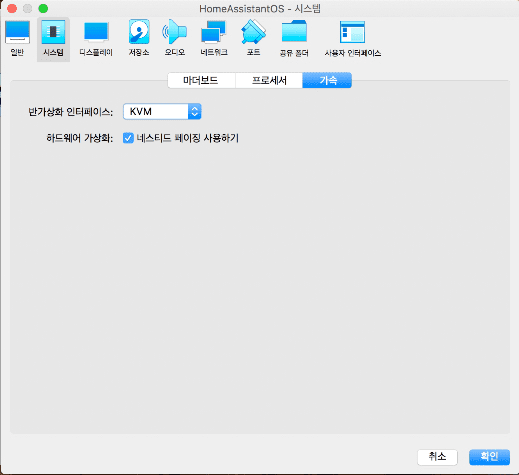This screenshot has width=519, height=475.
Task: Open the 사용자 인터페이스 settings icon
Action: point(353,39)
